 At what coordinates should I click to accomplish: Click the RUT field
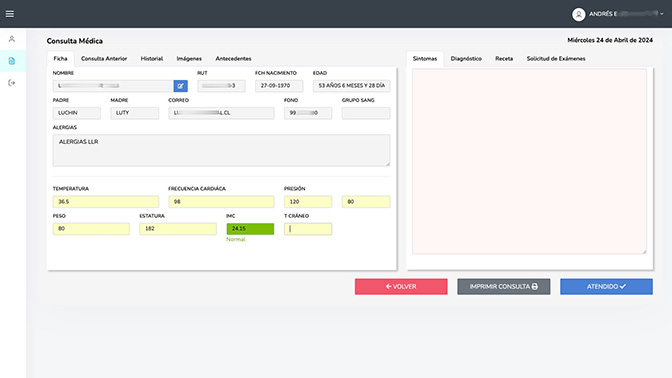pyautogui.click(x=222, y=86)
